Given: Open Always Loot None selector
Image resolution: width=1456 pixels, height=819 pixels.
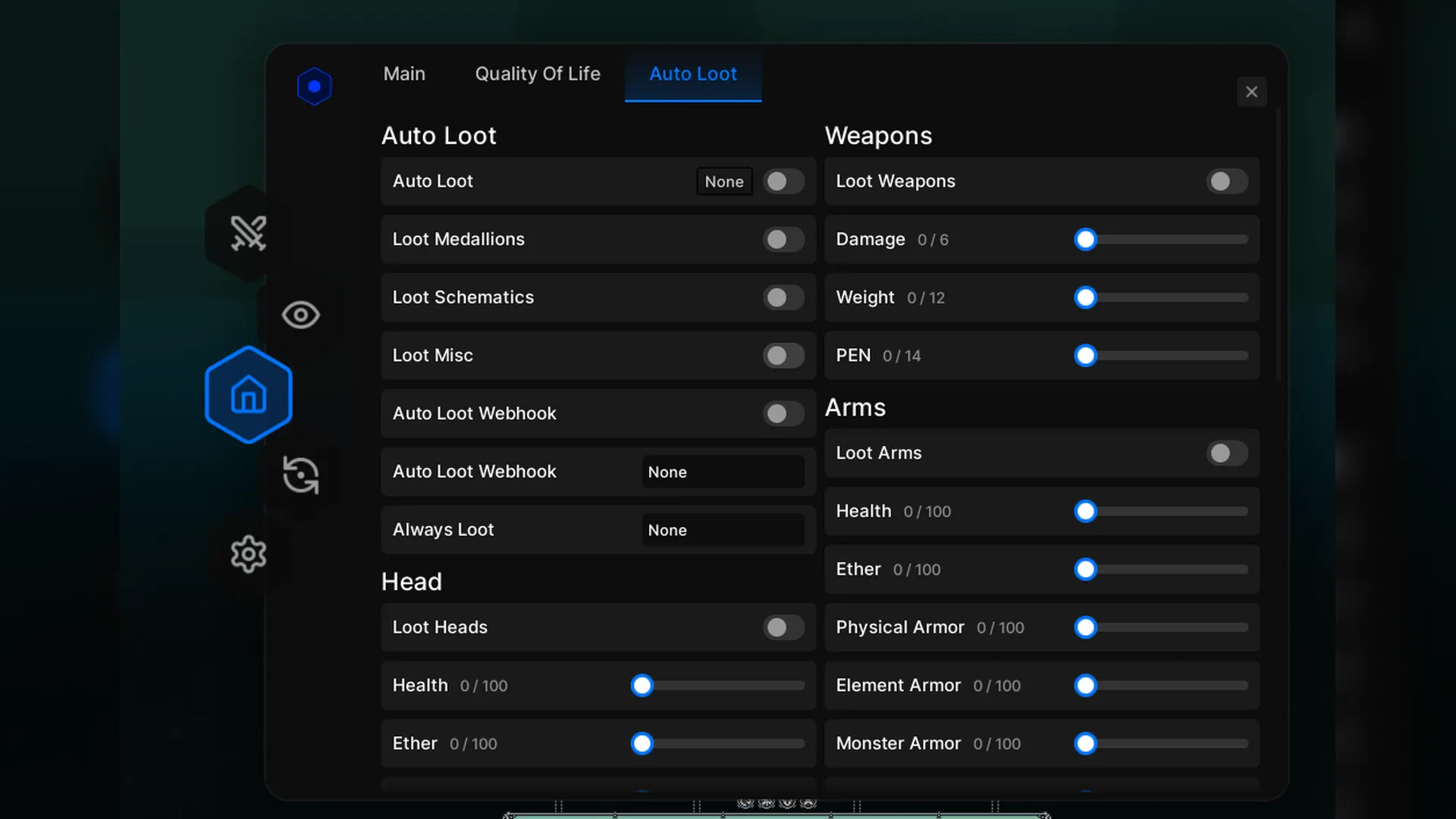Looking at the screenshot, I should (x=722, y=530).
